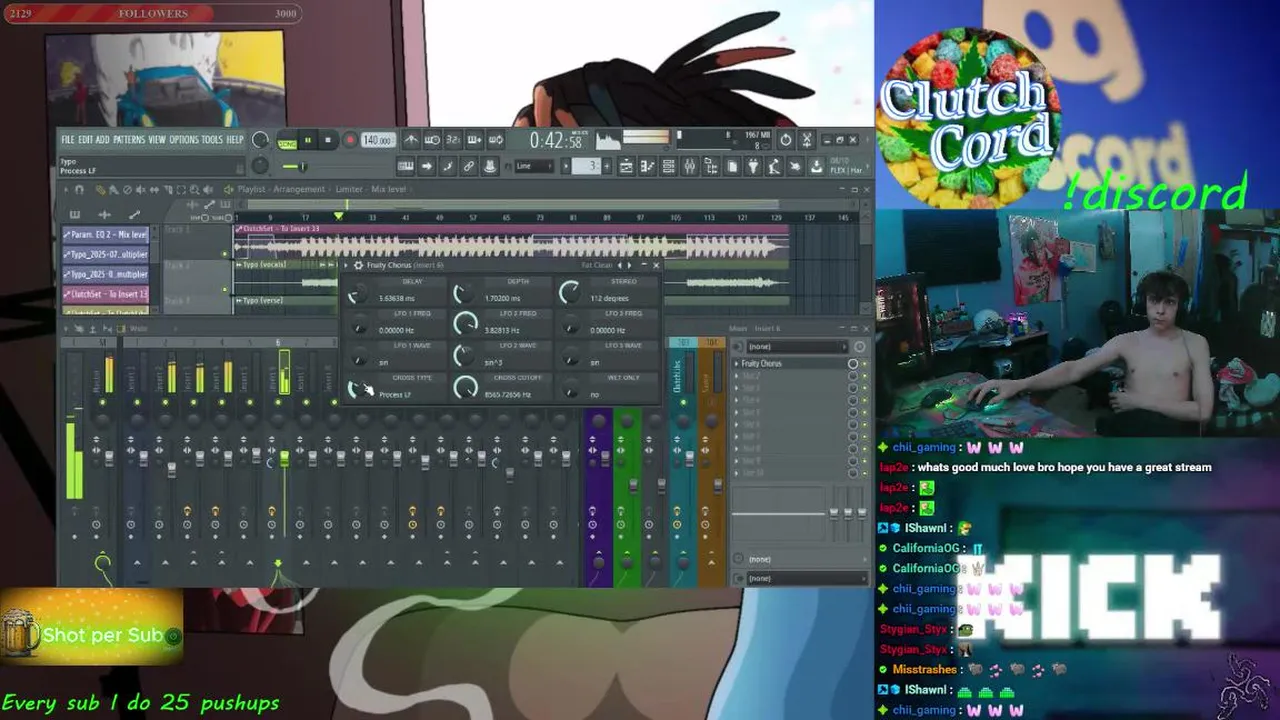
Task: Select the pink ClutchSet - To Insert 13 item
Action: [105, 295]
